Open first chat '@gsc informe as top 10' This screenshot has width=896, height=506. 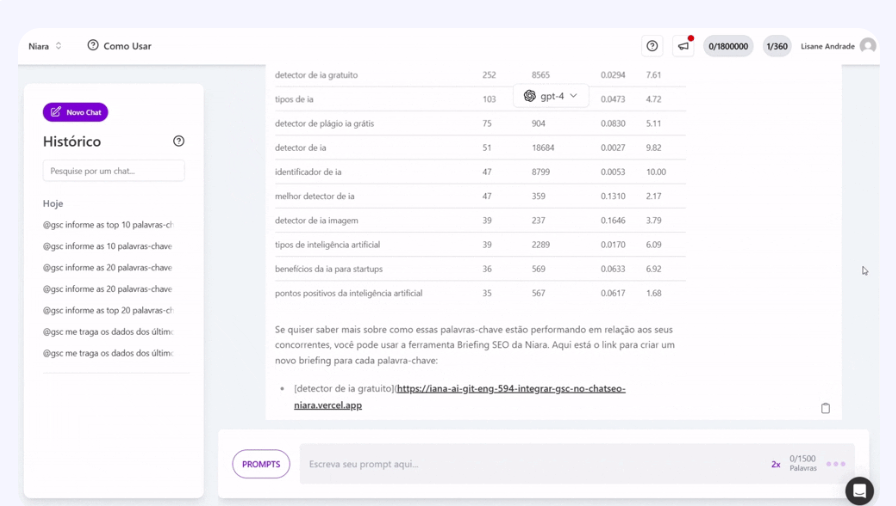[108, 225]
